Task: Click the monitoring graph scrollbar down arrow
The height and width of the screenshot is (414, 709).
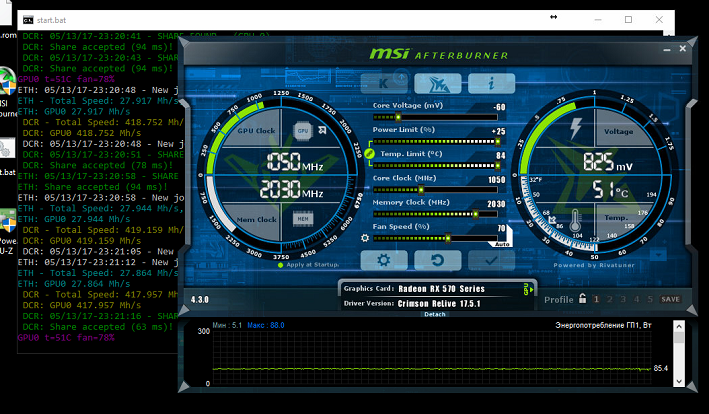Action: click(679, 381)
